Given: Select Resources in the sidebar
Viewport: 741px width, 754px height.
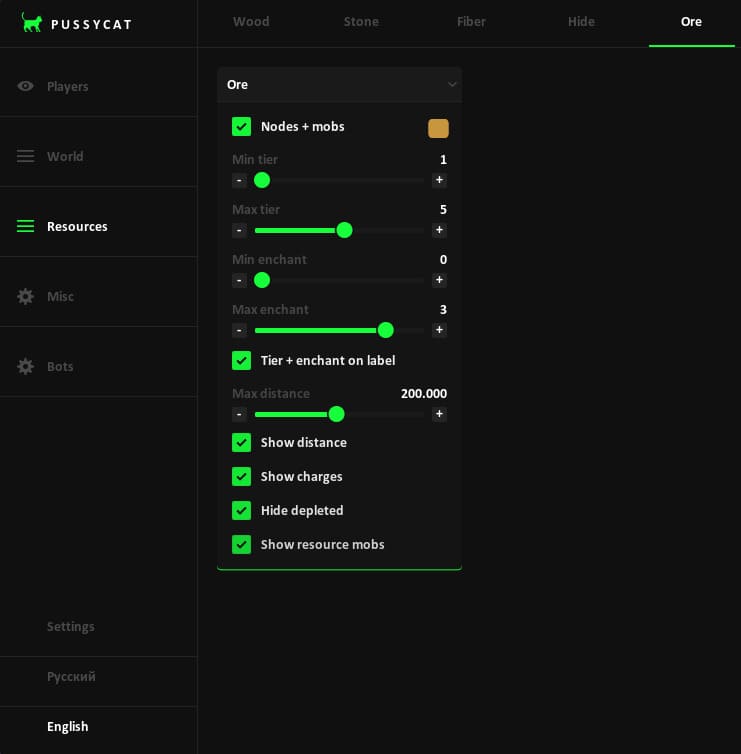Looking at the screenshot, I should 99,226.
